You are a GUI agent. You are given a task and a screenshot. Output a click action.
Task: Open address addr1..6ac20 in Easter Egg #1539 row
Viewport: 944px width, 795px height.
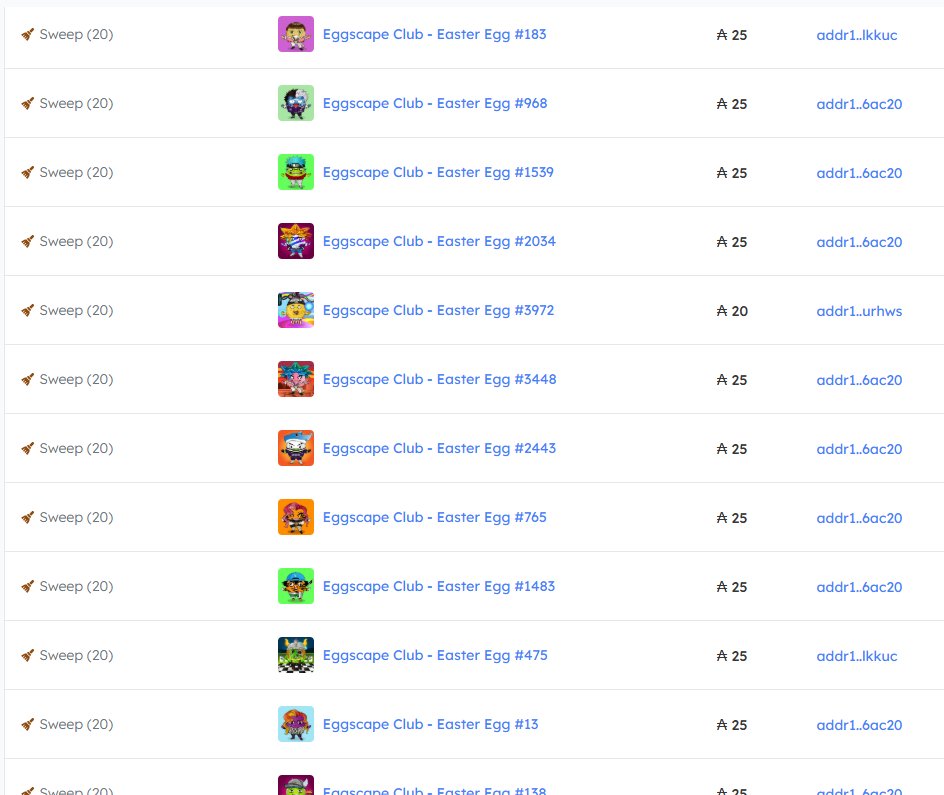click(859, 173)
